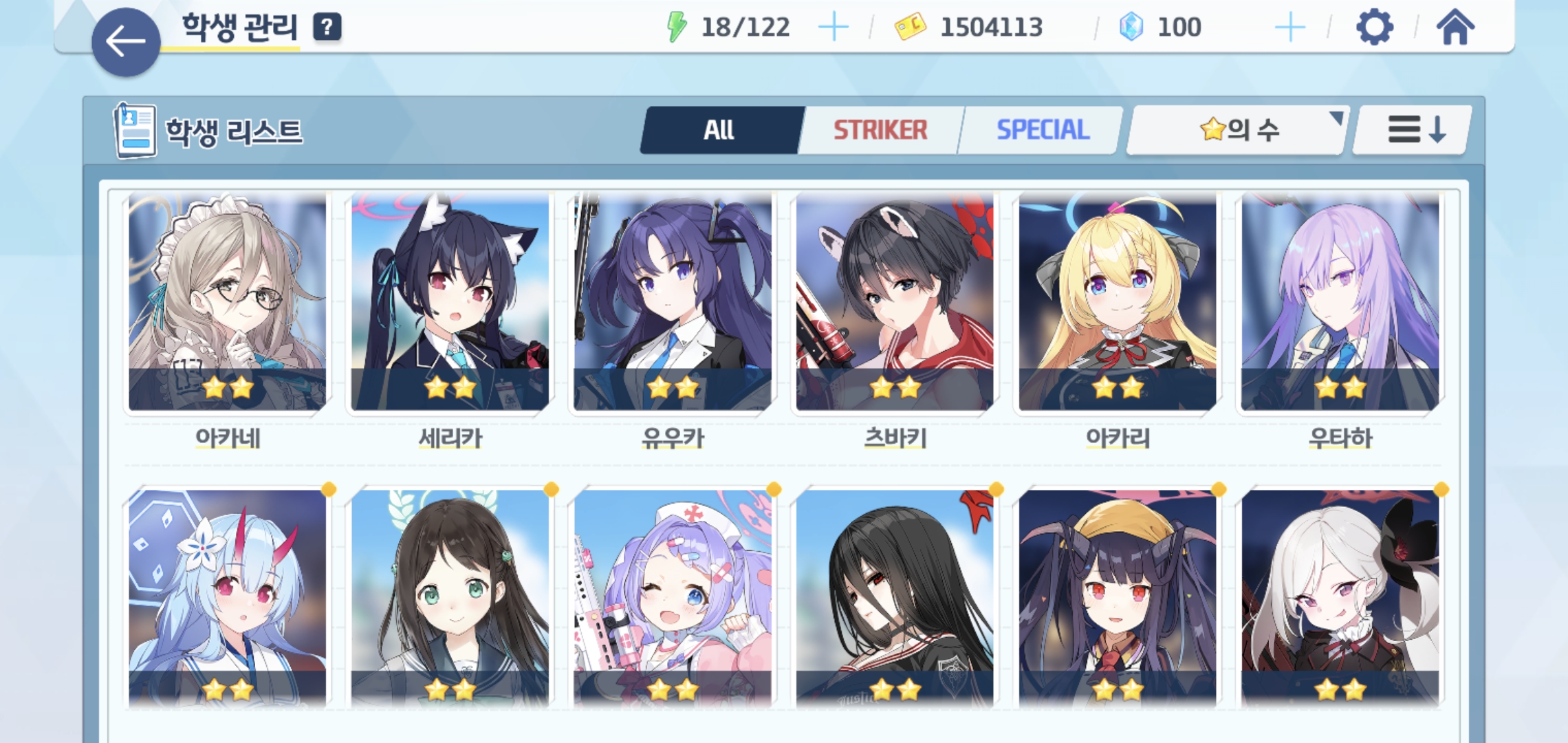Switch to the SPECIAL tab

click(1042, 130)
